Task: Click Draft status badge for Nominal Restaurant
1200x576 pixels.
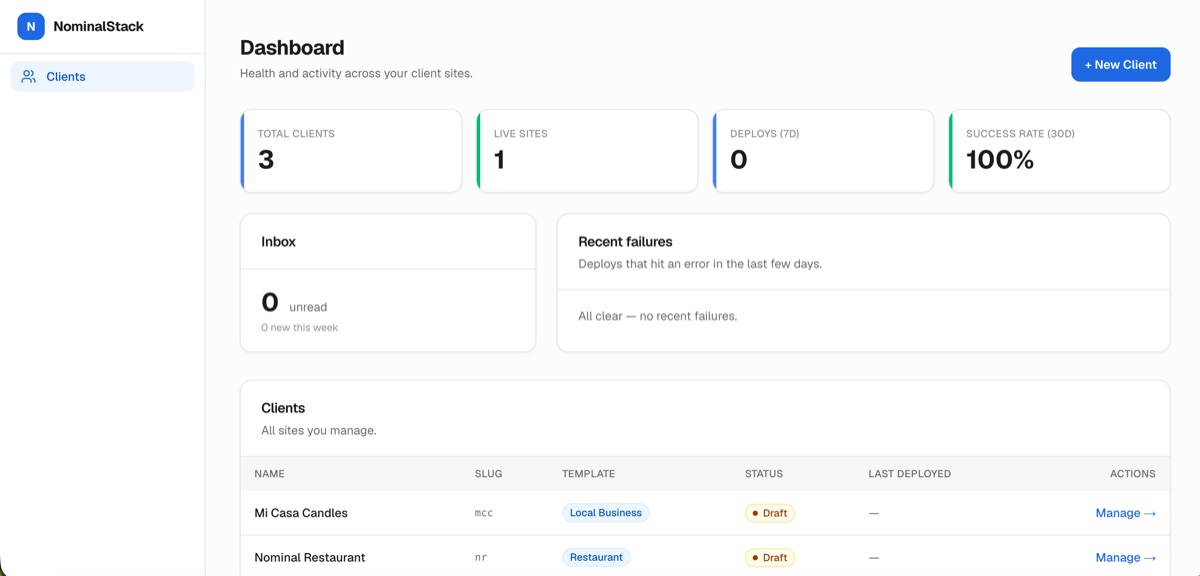Action: click(x=769, y=558)
